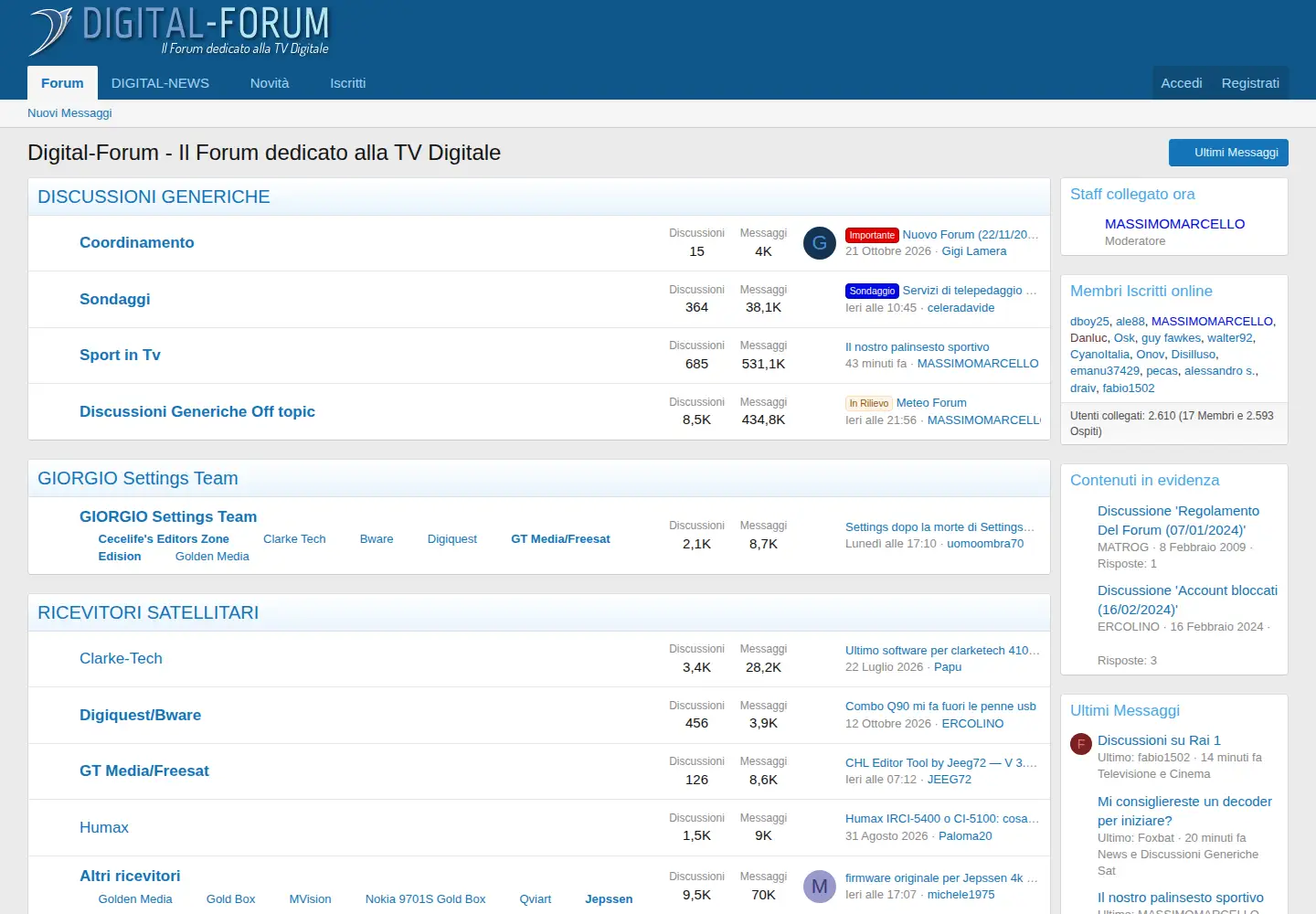Open the Coordinamento forum
The image size is (1316, 914).
pos(137,242)
